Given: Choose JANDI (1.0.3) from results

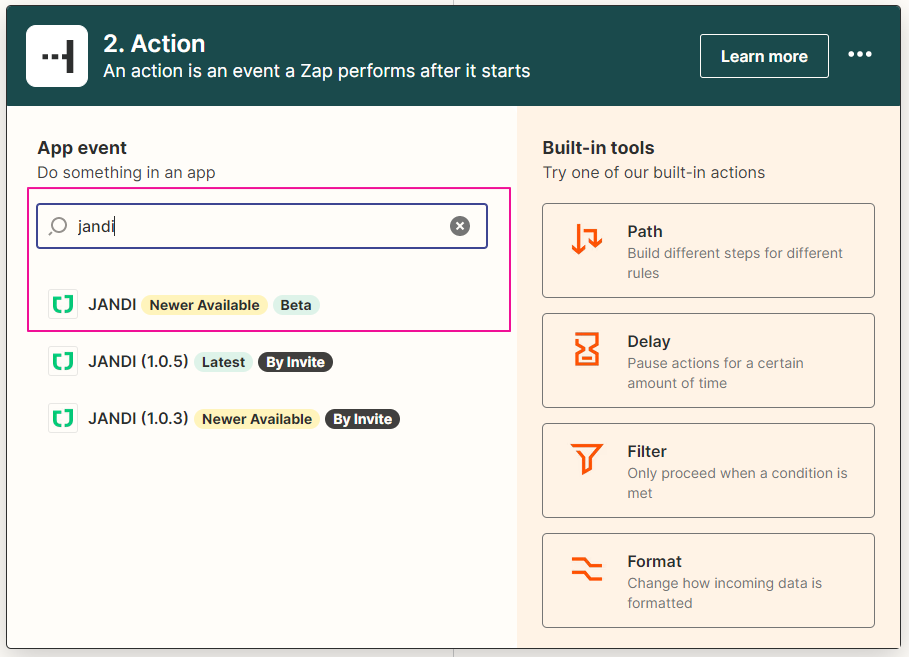Looking at the screenshot, I should (x=138, y=419).
